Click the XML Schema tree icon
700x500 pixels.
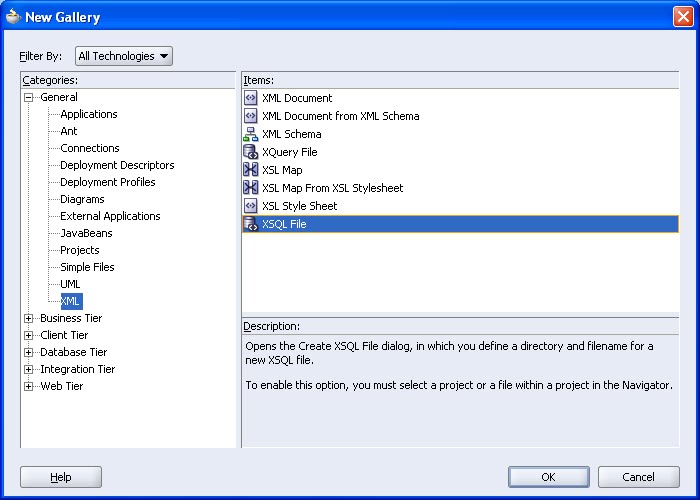250,134
